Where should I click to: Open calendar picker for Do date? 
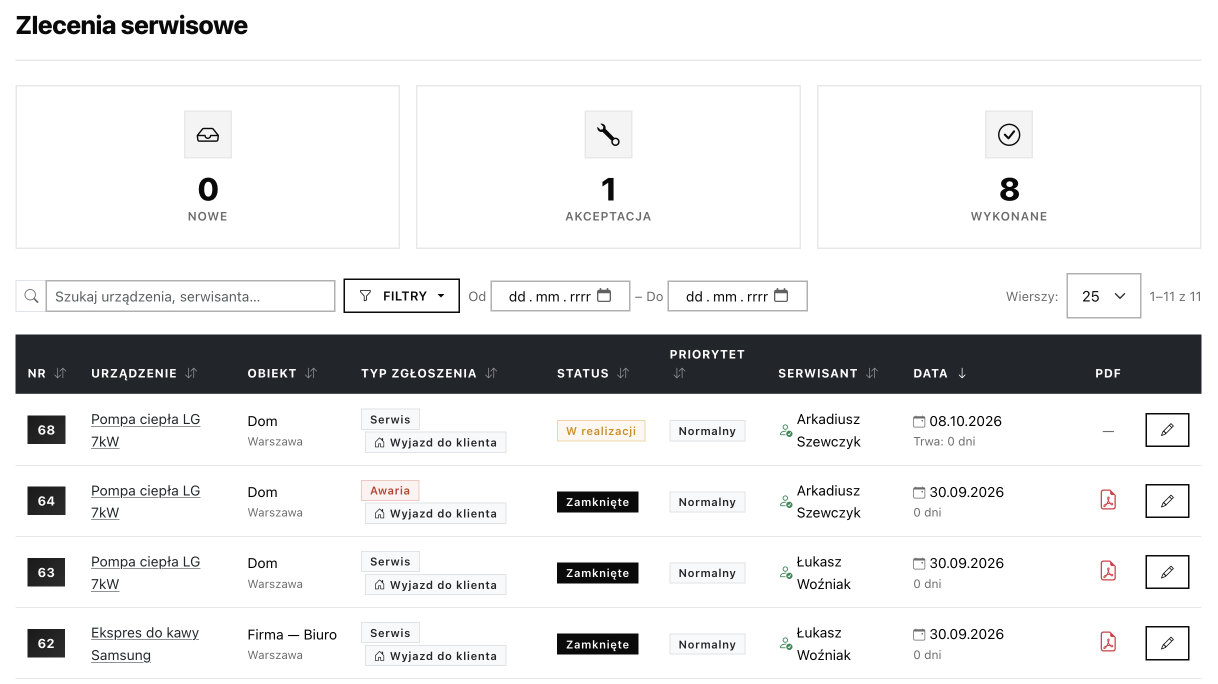tap(781, 296)
